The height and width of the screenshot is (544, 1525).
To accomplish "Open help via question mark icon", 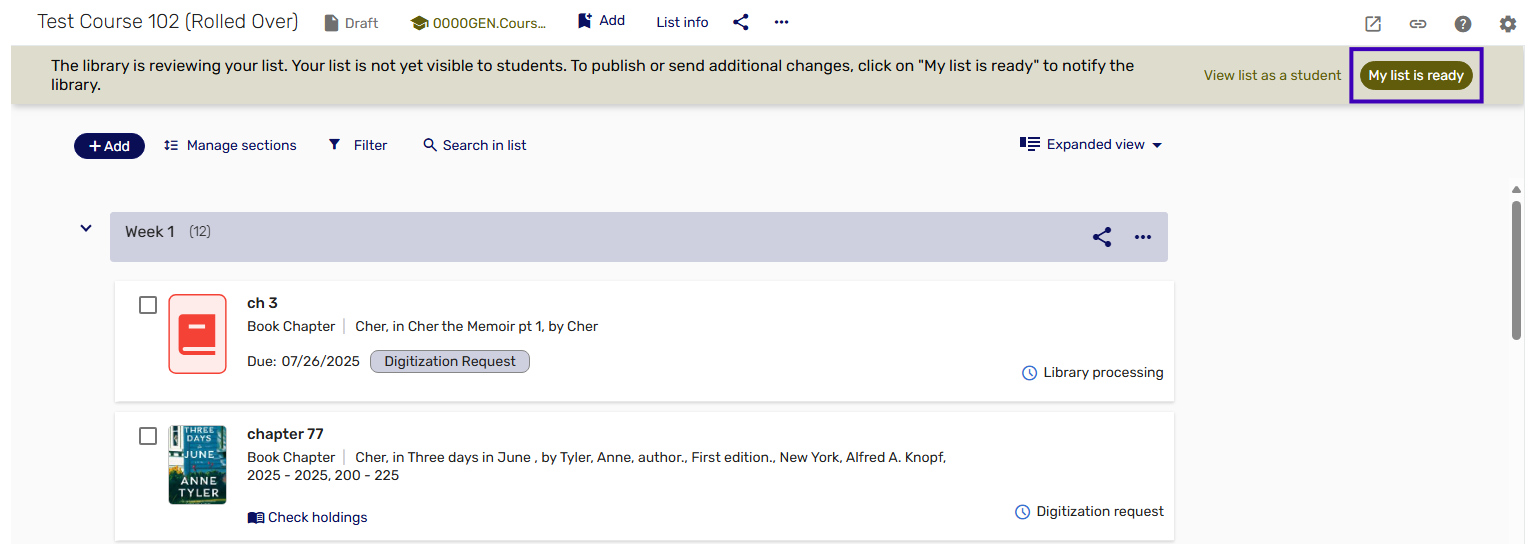I will pos(1463,24).
